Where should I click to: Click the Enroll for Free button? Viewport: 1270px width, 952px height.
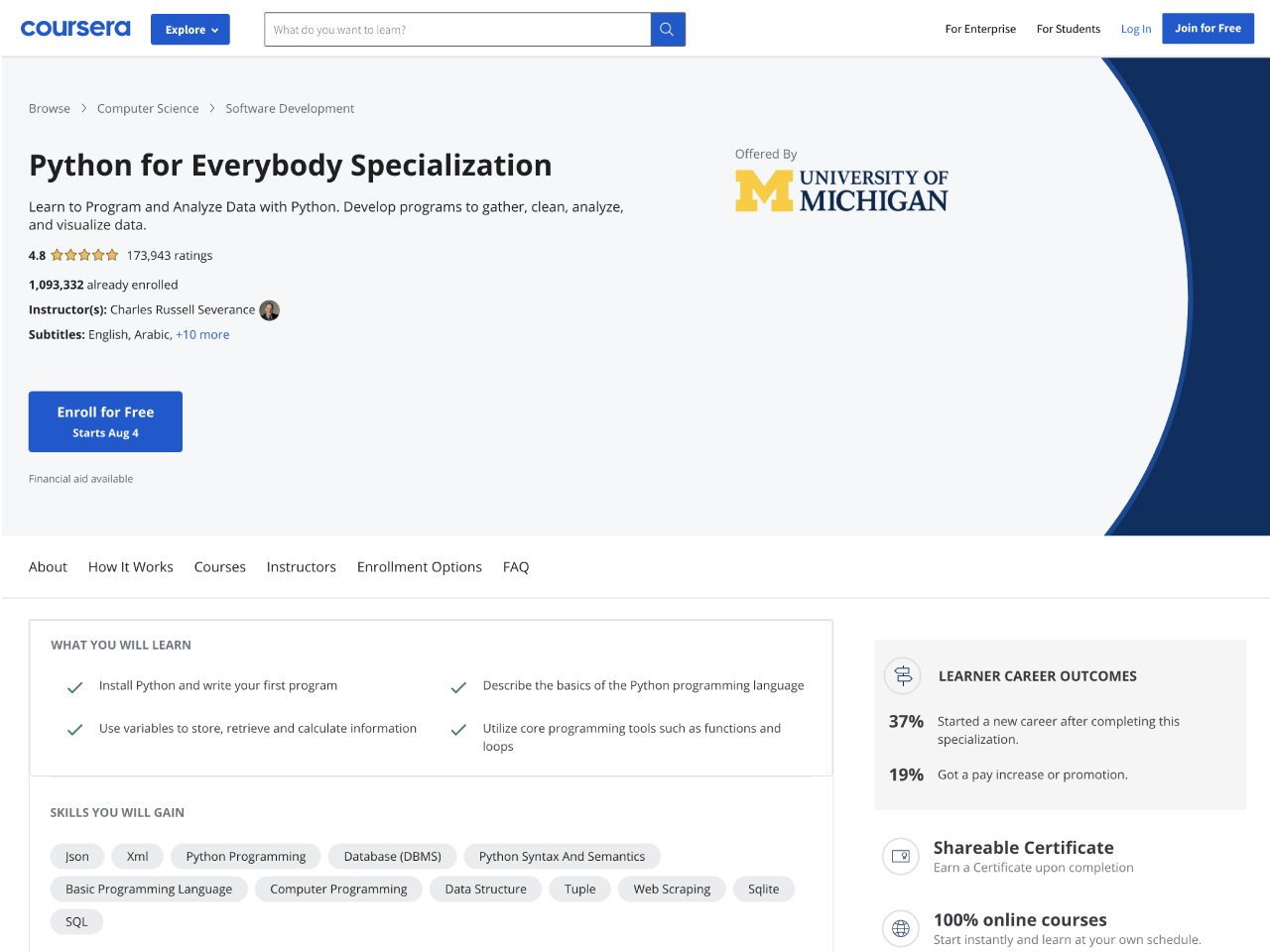click(105, 421)
